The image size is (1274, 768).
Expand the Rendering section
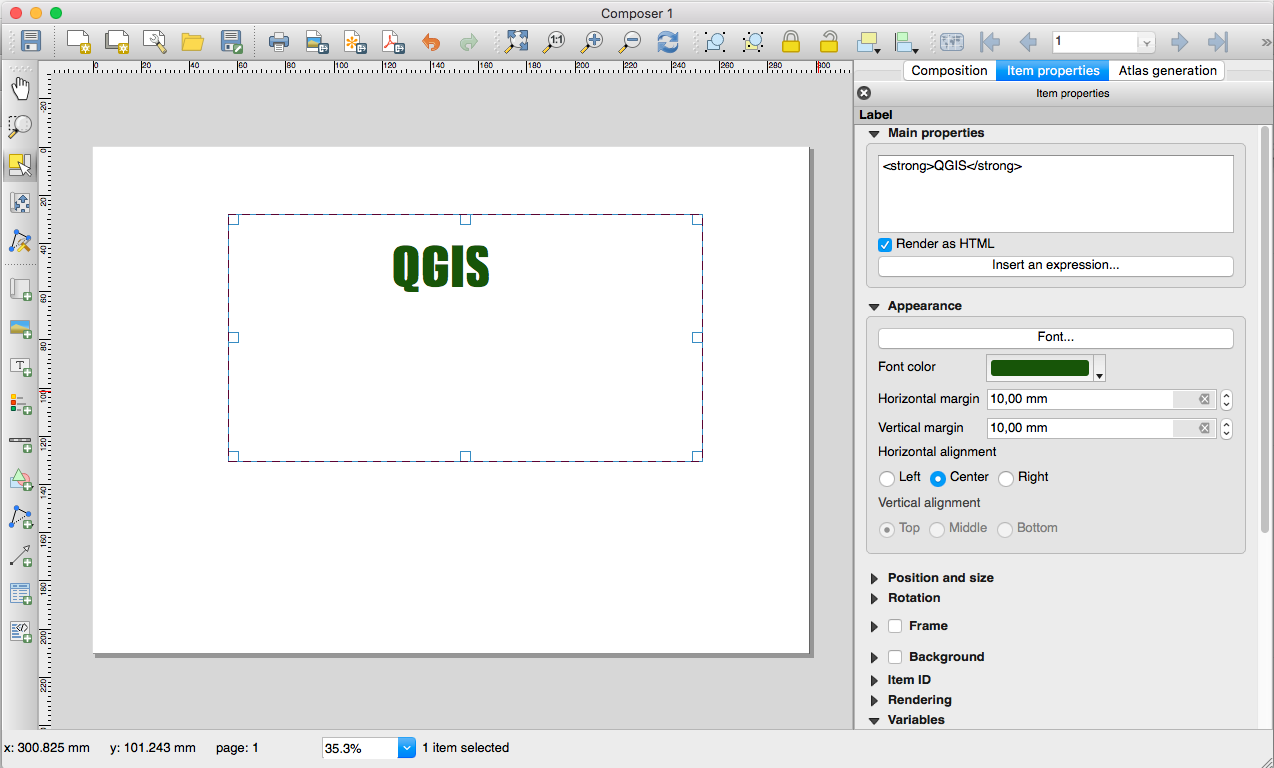coord(874,700)
